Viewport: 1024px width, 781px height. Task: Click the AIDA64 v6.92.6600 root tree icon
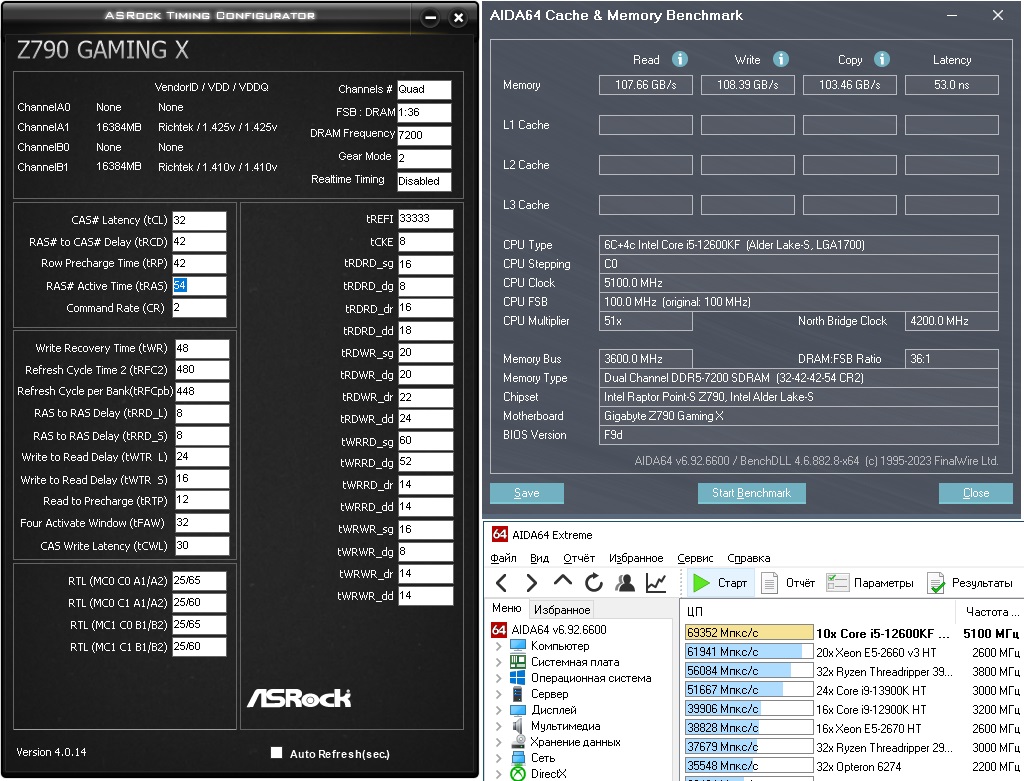click(499, 630)
